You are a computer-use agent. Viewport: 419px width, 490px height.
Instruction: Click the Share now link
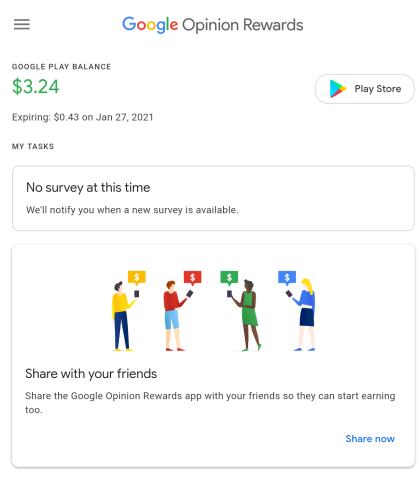[370, 439]
